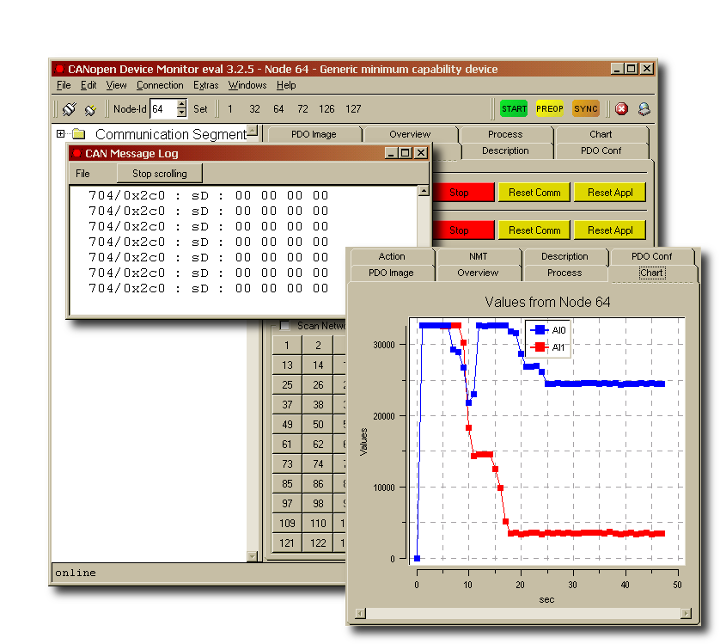Screen dimensions: 720x644
Task: Open the Windows menu
Action: (247, 85)
